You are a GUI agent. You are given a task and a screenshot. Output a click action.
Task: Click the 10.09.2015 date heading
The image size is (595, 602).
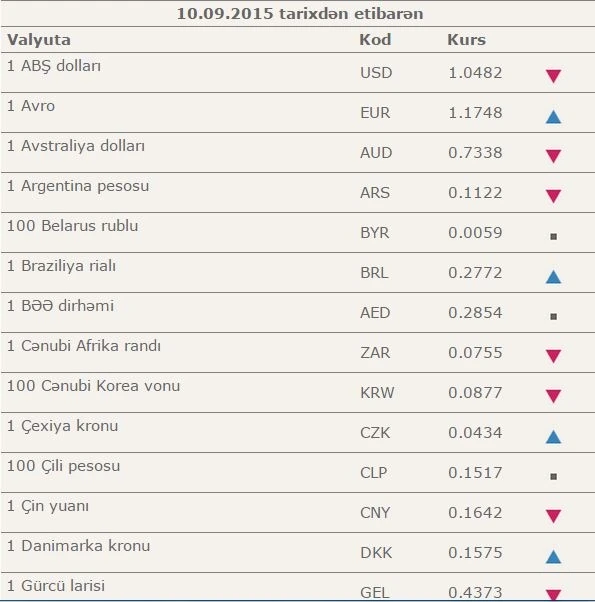(x=225, y=14)
